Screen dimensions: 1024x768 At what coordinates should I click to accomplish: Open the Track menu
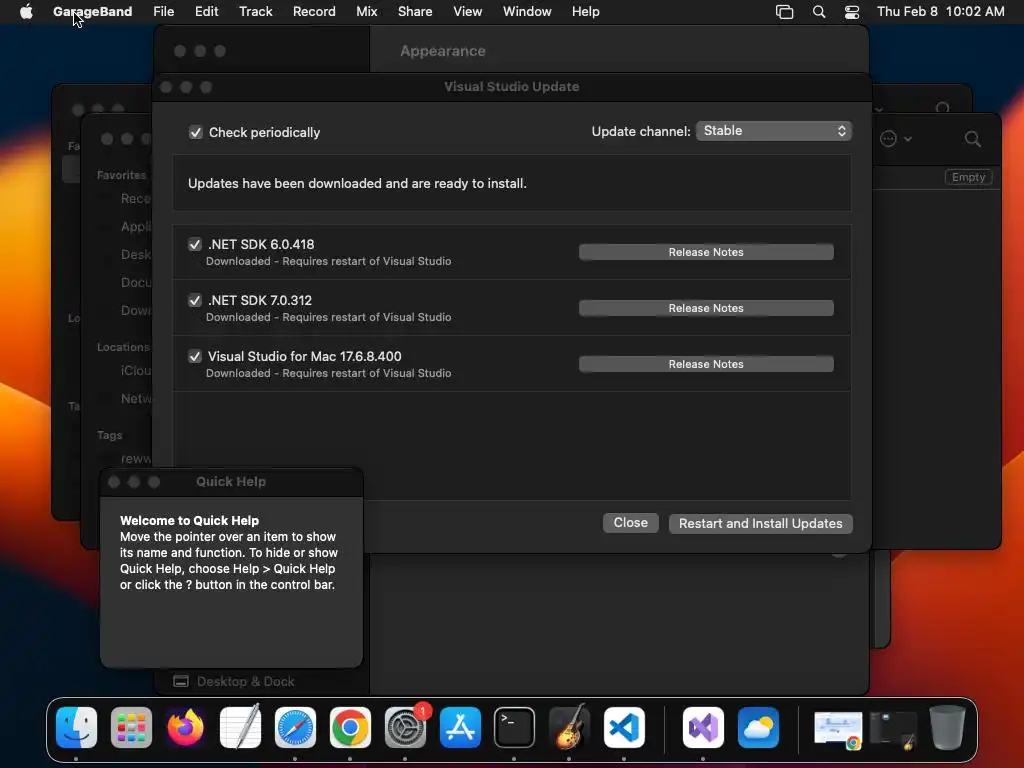pos(255,11)
